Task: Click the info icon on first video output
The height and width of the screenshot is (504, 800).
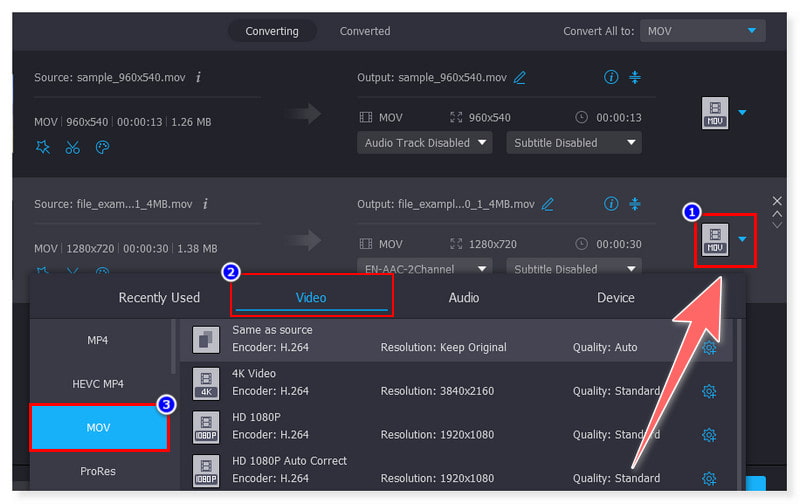Action: [x=611, y=77]
